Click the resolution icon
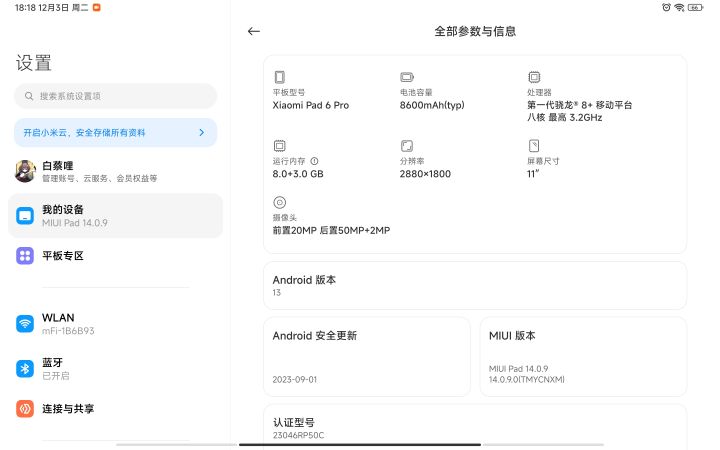 pyautogui.click(x=407, y=146)
